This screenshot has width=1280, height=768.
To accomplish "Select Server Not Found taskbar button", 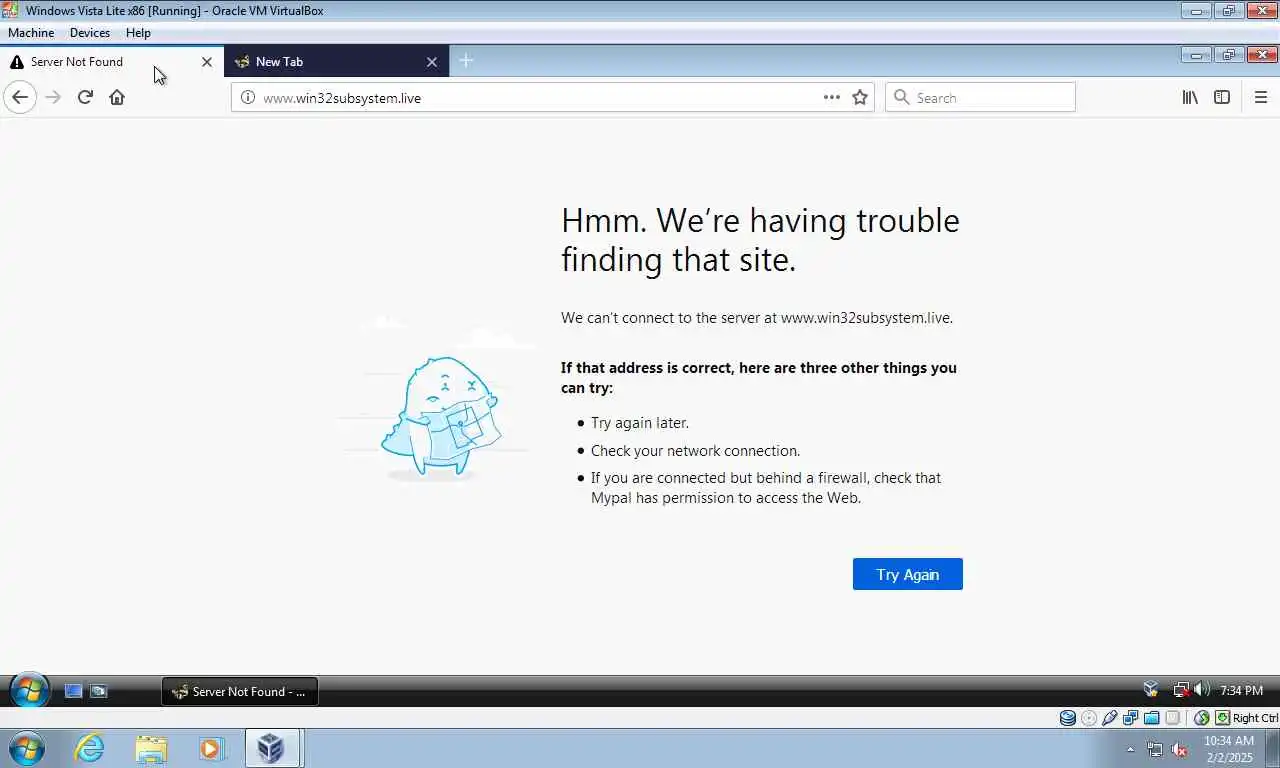I will 240,691.
